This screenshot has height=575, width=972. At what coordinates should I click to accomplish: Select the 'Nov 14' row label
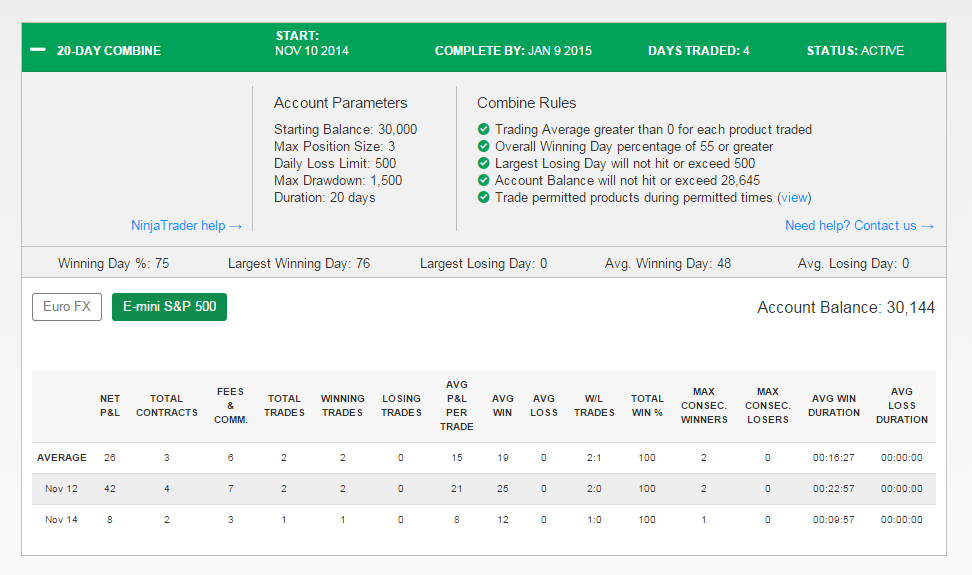pos(61,519)
